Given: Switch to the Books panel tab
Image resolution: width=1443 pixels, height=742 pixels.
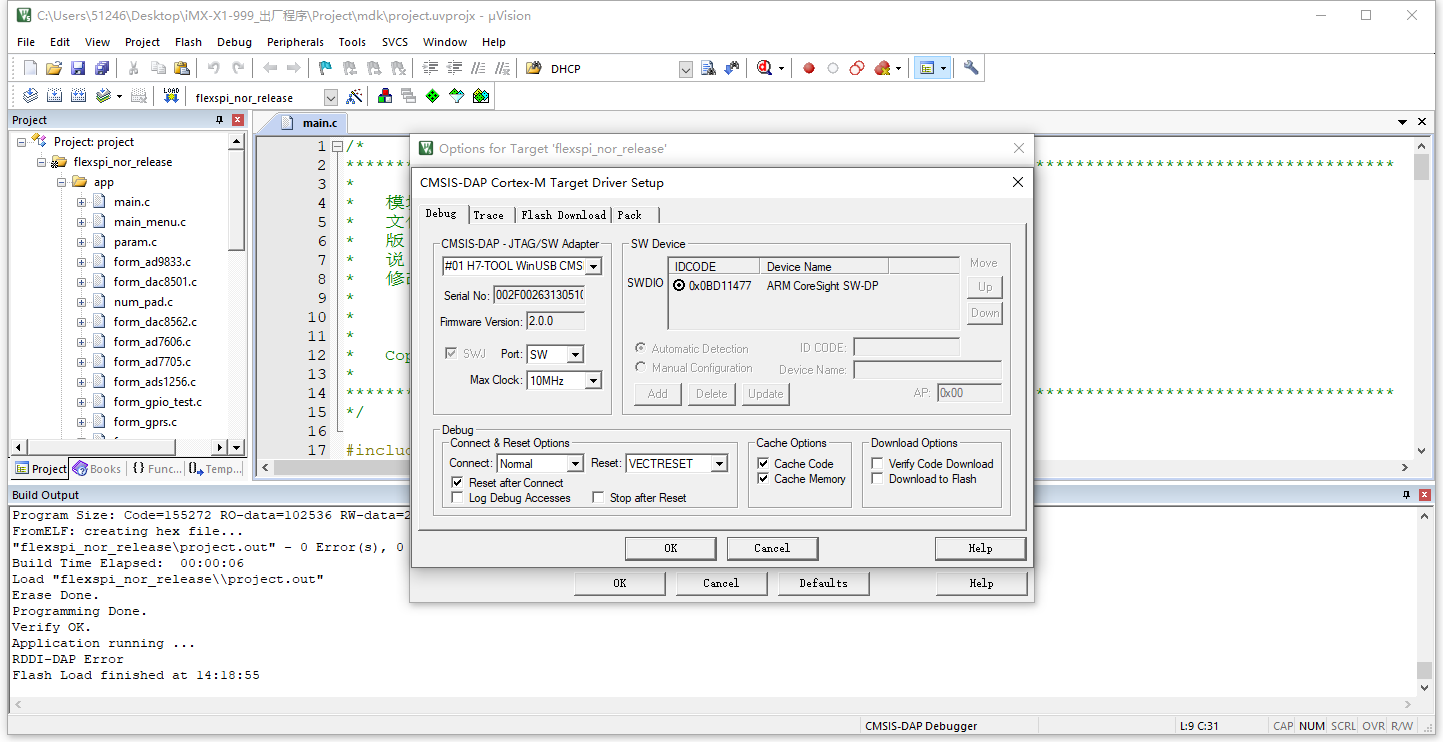Looking at the screenshot, I should click(x=96, y=469).
